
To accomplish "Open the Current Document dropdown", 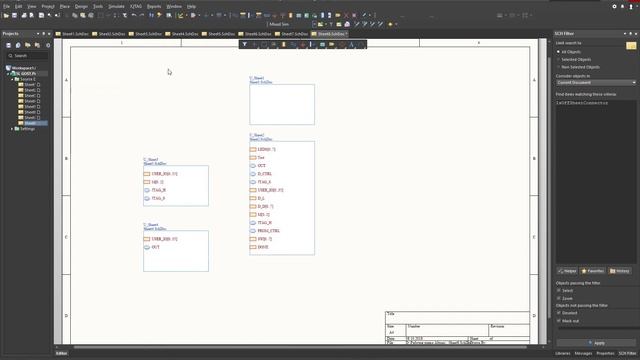I will click(x=596, y=82).
